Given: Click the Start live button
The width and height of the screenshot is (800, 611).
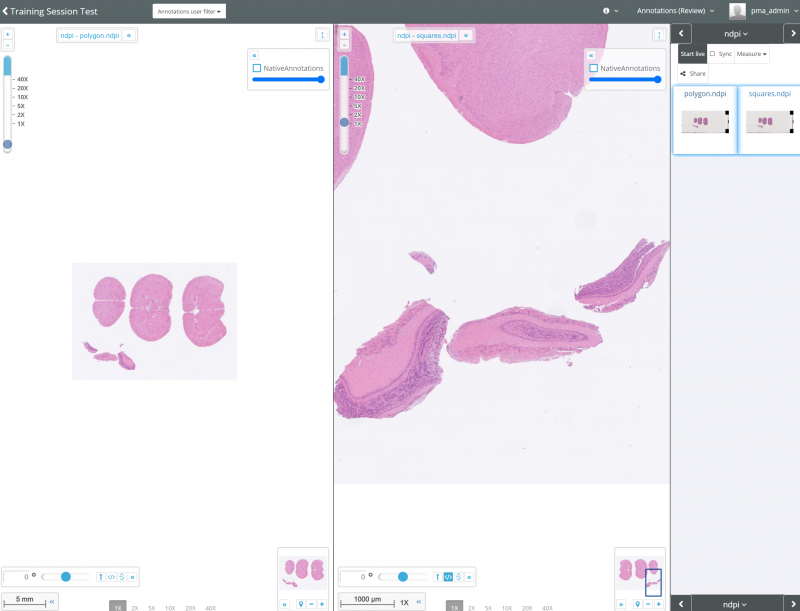Looking at the screenshot, I should pos(692,53).
